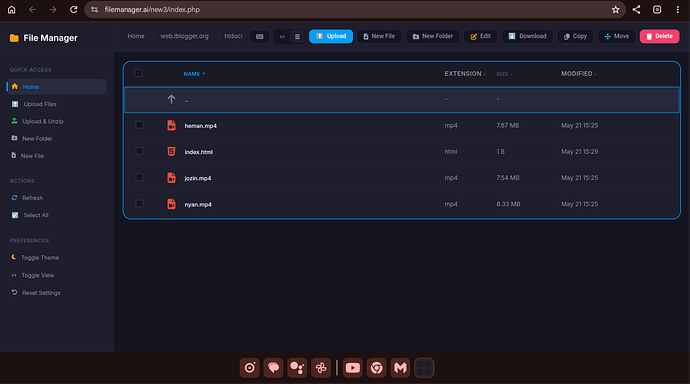Click Select All in sidebar actions
Image resolution: width=690 pixels, height=384 pixels.
[36, 215]
